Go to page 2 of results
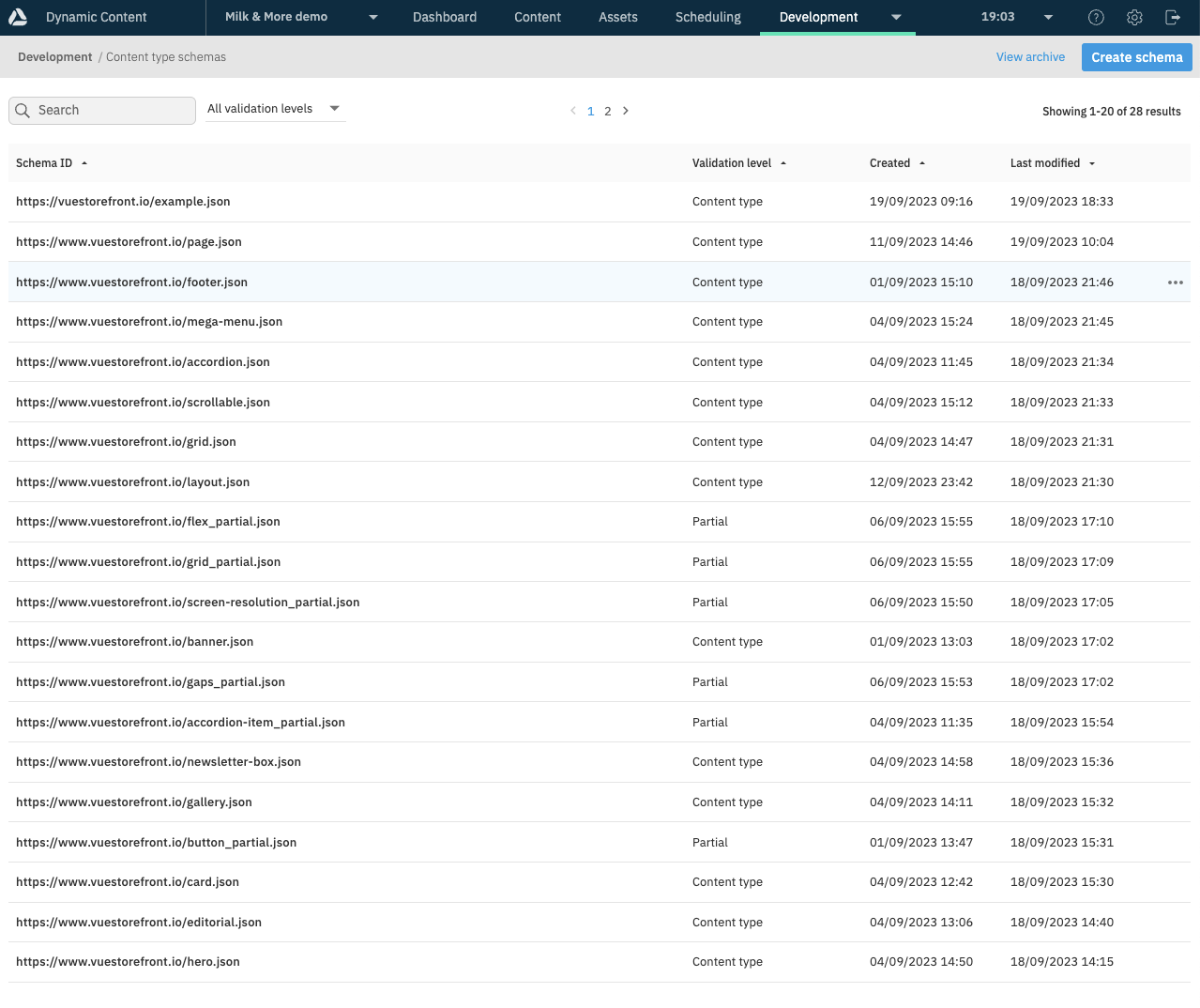1200x1008 pixels. tap(608, 112)
